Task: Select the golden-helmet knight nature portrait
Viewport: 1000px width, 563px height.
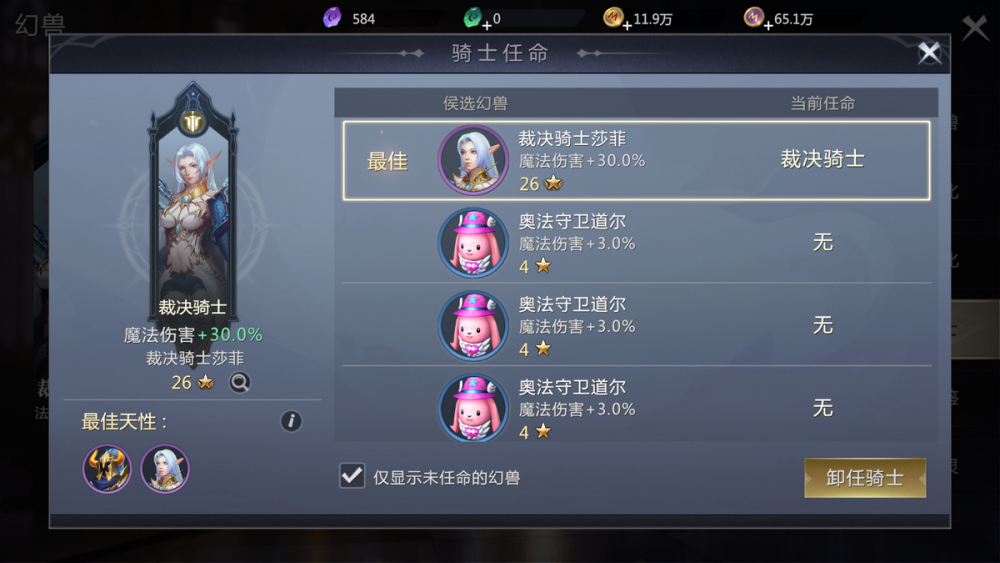Action: [x=107, y=469]
